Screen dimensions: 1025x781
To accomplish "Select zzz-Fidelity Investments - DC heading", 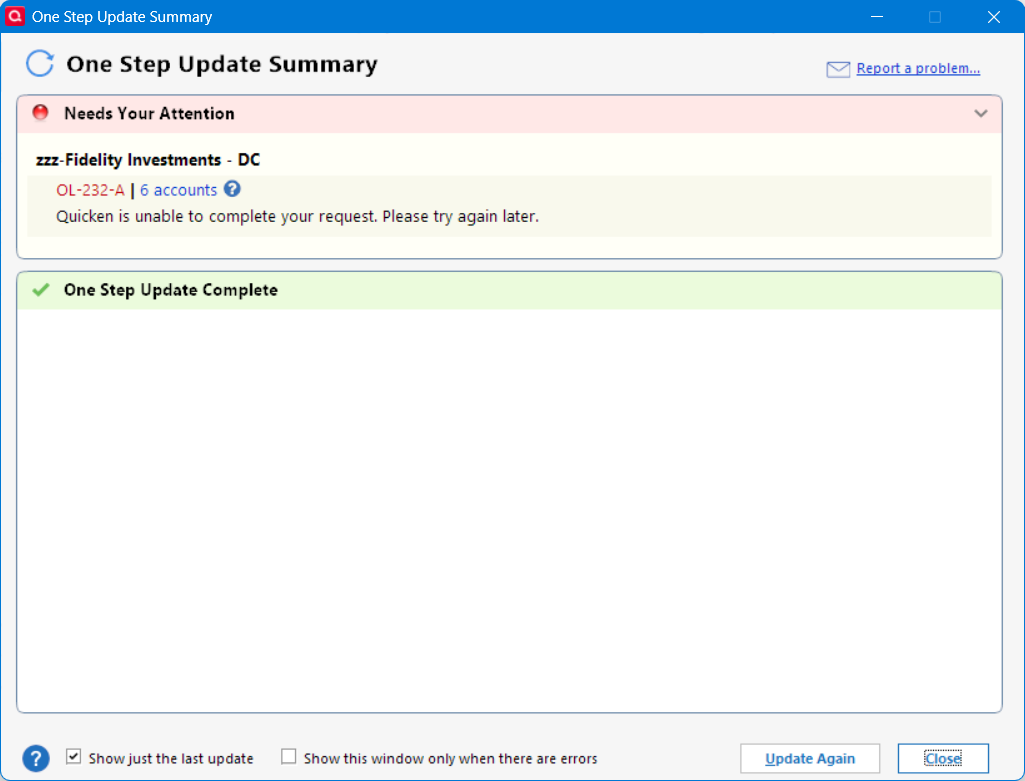I will [148, 160].
